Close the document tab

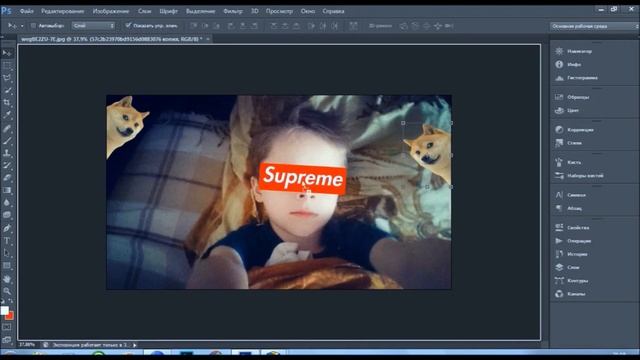pyautogui.click(x=208, y=39)
